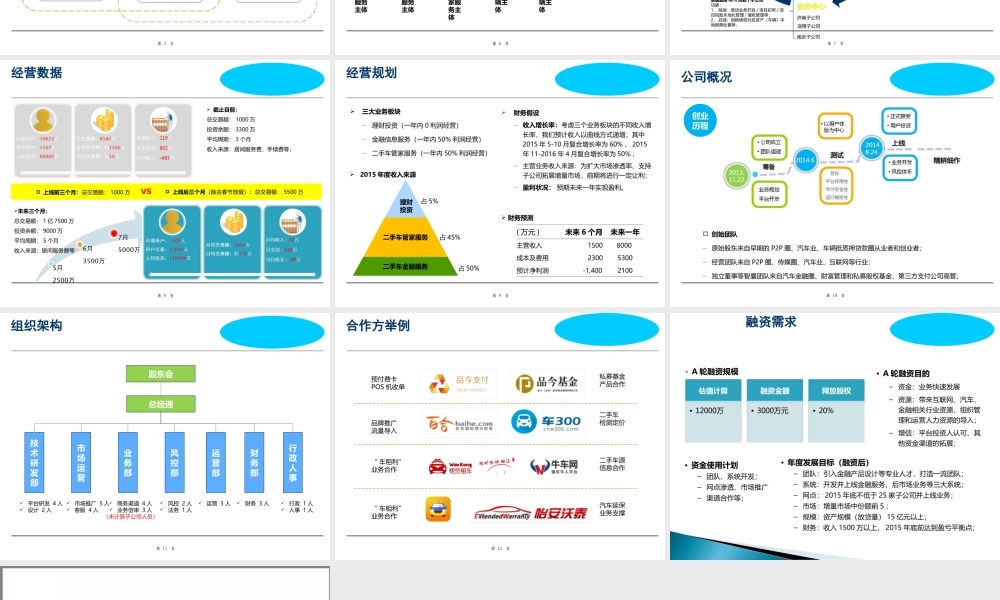Expand the 2013.11.22 timeline node
Image resolution: width=1000 pixels, height=600 pixels.
[736, 176]
